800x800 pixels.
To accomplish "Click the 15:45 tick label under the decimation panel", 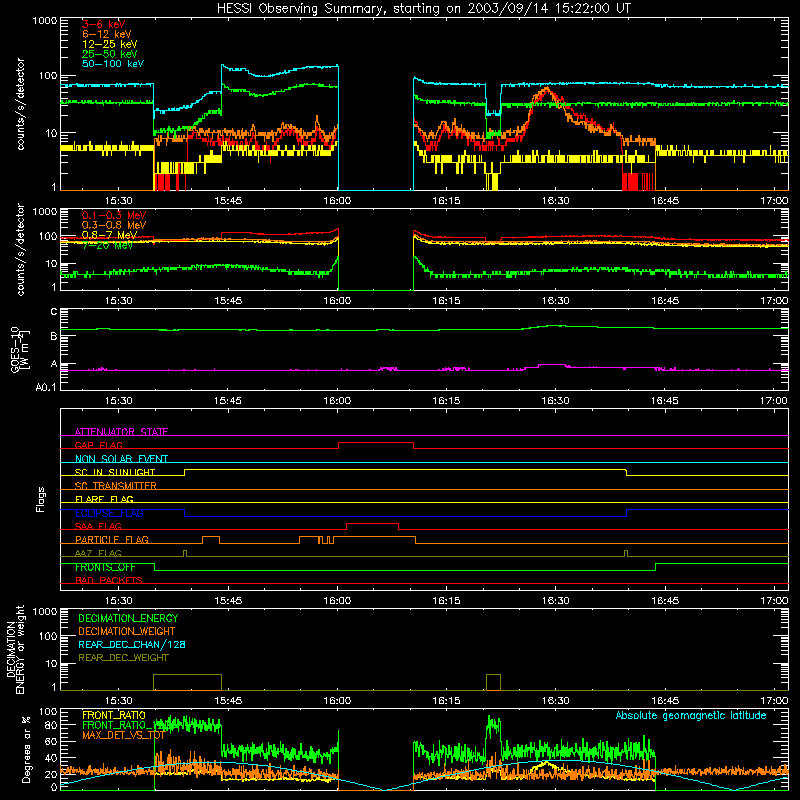I will (228, 701).
